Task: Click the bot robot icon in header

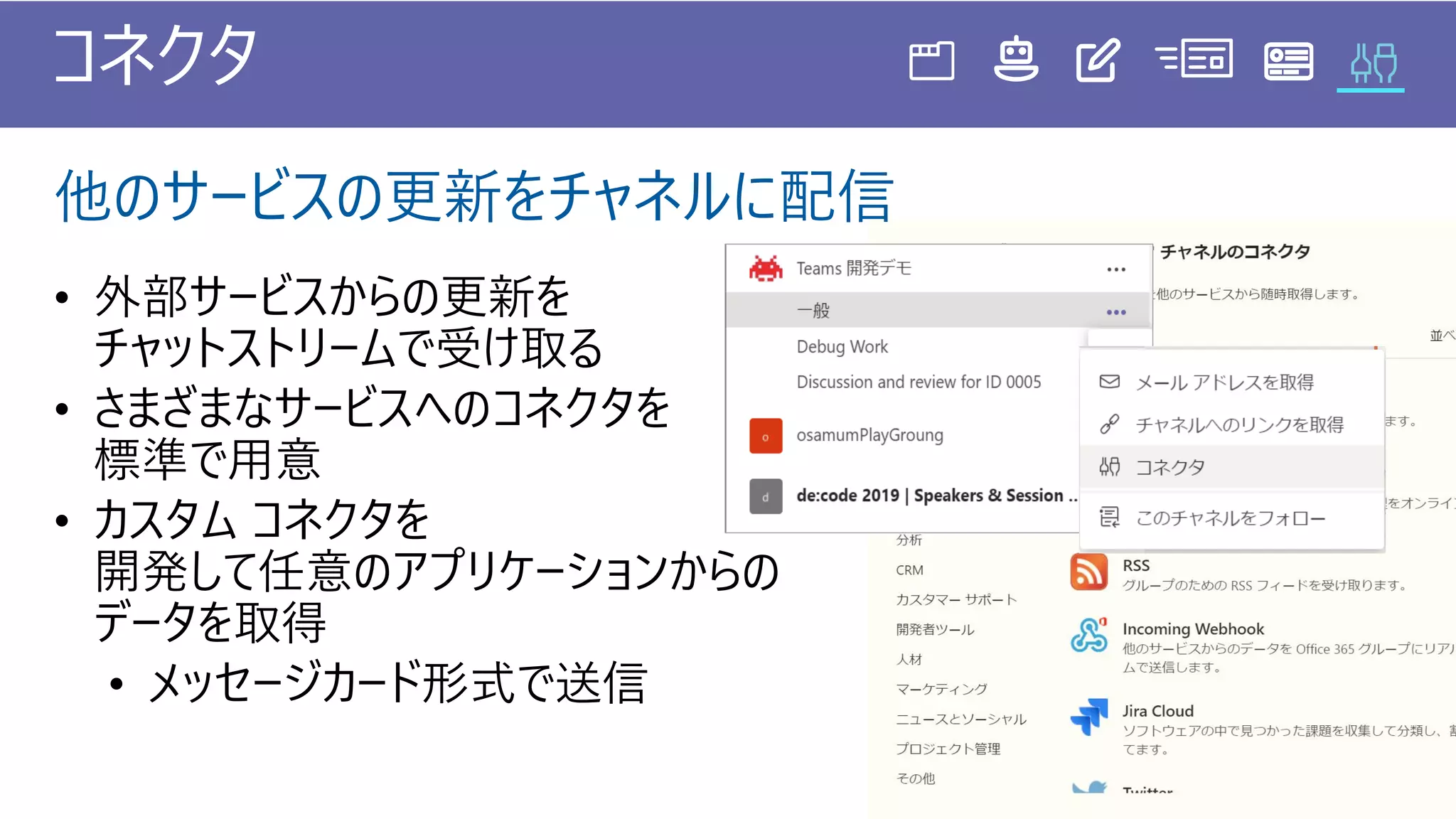Action: point(1016,58)
